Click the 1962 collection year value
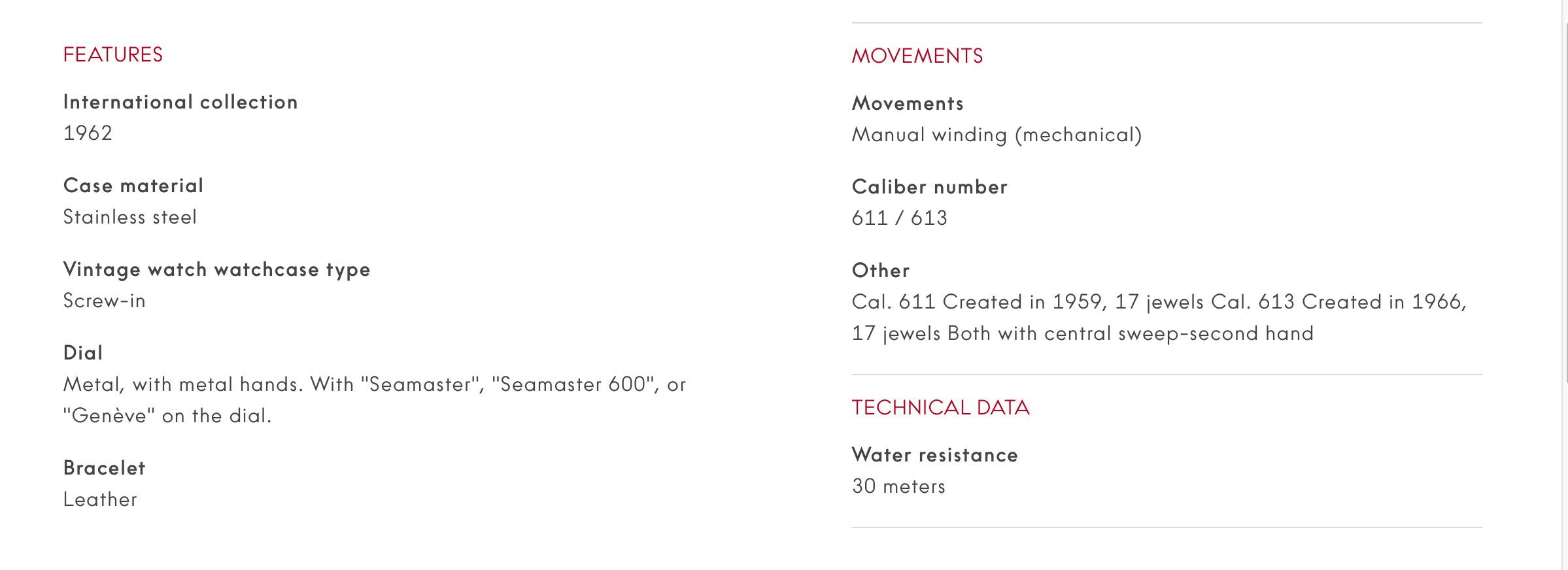 pyautogui.click(x=88, y=133)
